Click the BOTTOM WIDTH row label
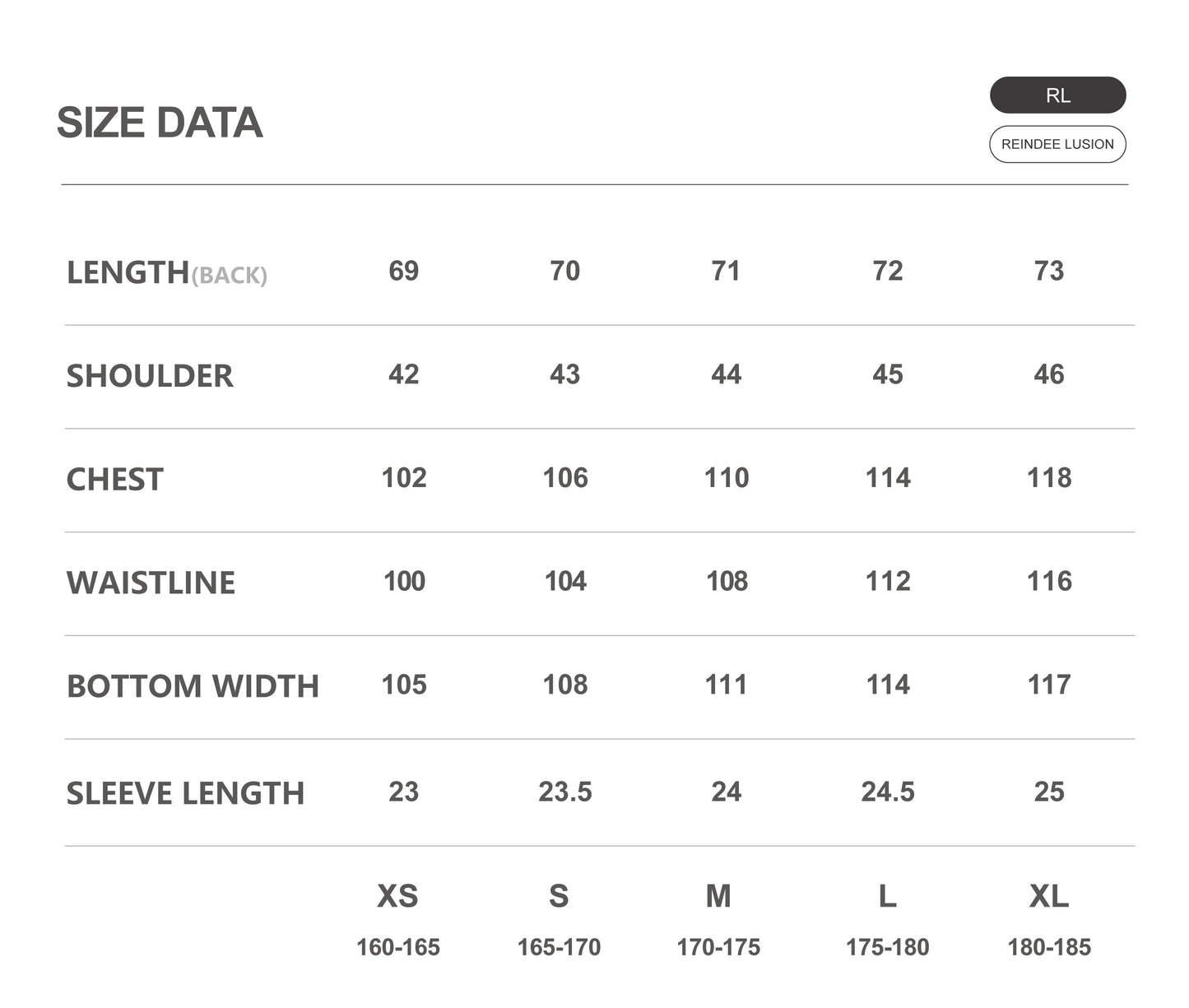This screenshot has height=1008, width=1189. 193,686
